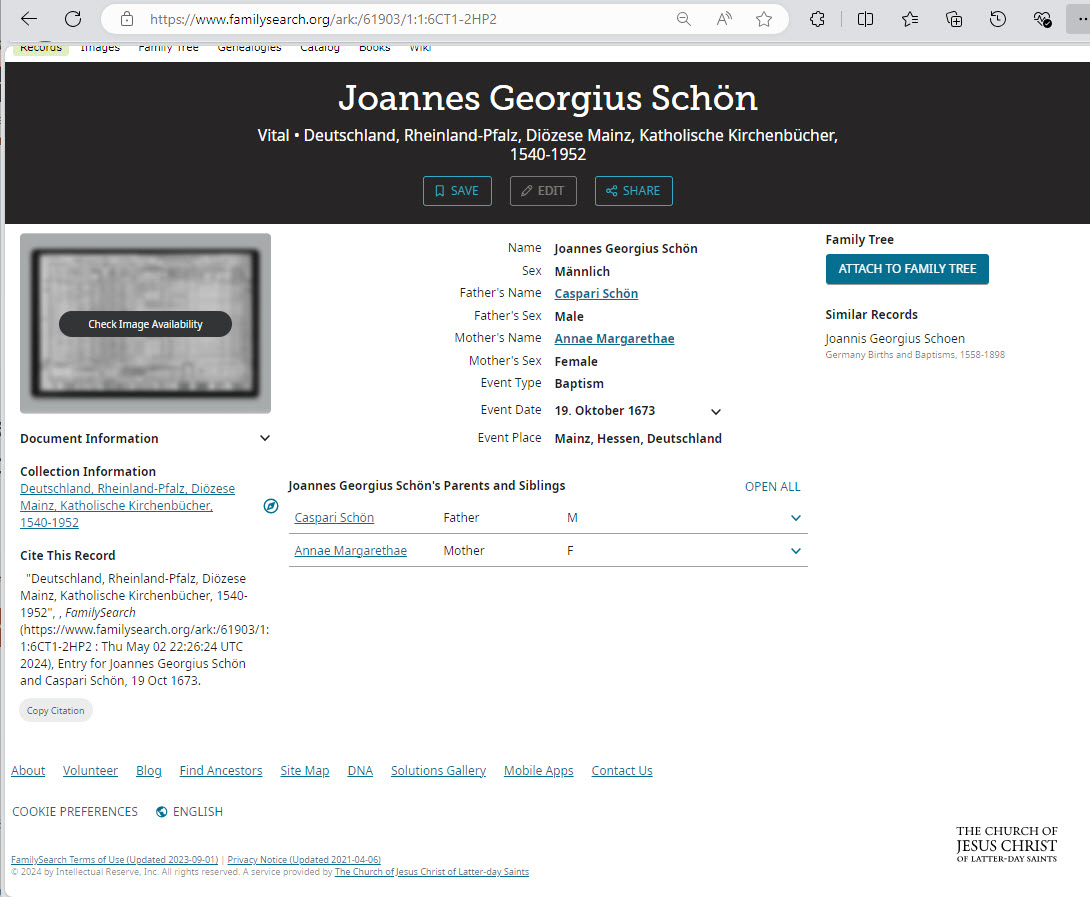The height and width of the screenshot is (897, 1090).
Task: Open the language selector showing English
Action: [x=190, y=812]
